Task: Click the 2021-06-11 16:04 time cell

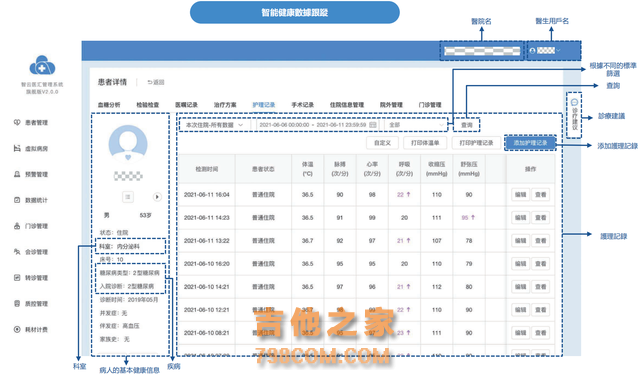Action: point(207,195)
